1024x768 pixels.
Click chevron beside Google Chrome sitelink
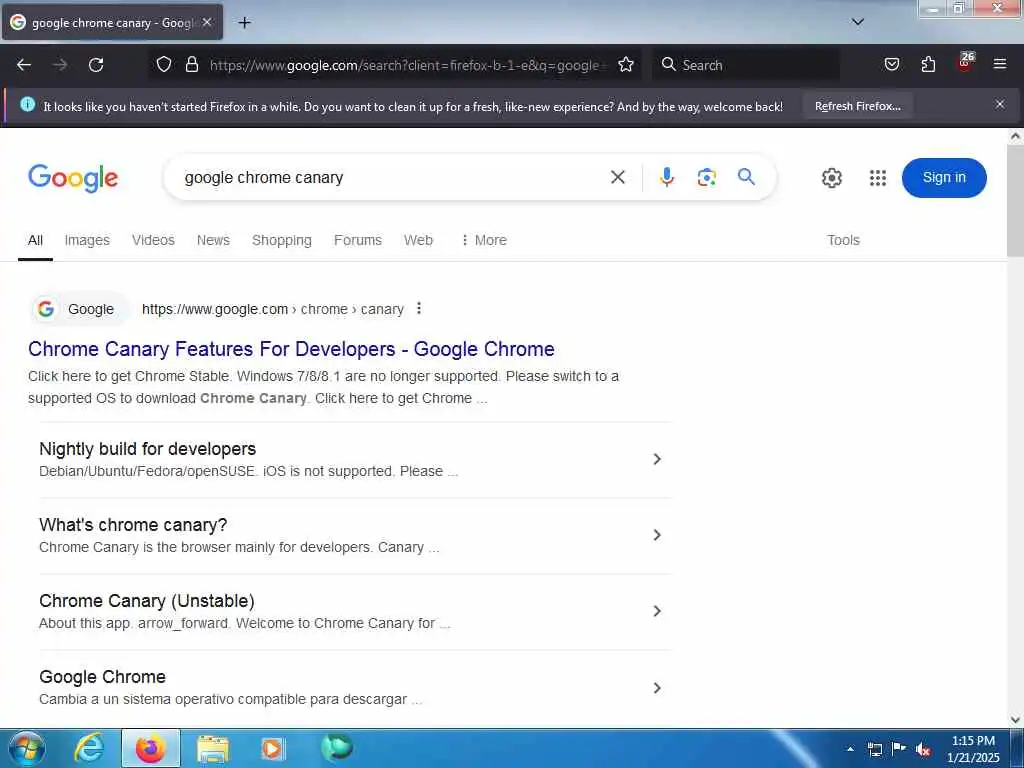657,688
